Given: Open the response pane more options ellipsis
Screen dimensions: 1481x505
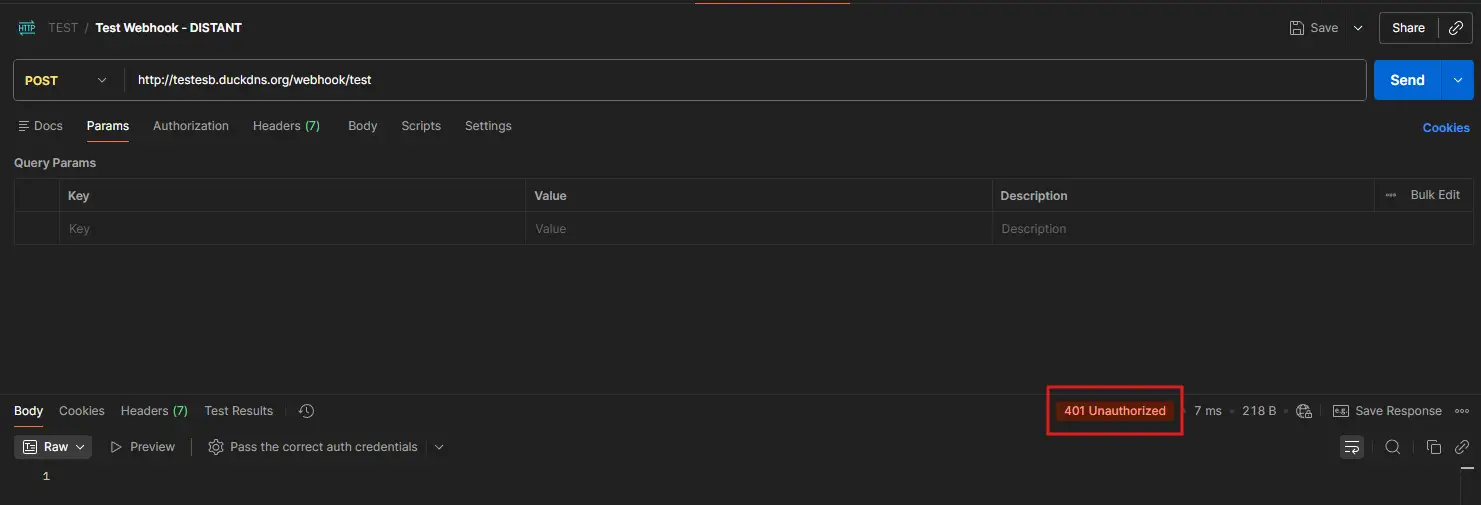Looking at the screenshot, I should click(x=1462, y=411).
